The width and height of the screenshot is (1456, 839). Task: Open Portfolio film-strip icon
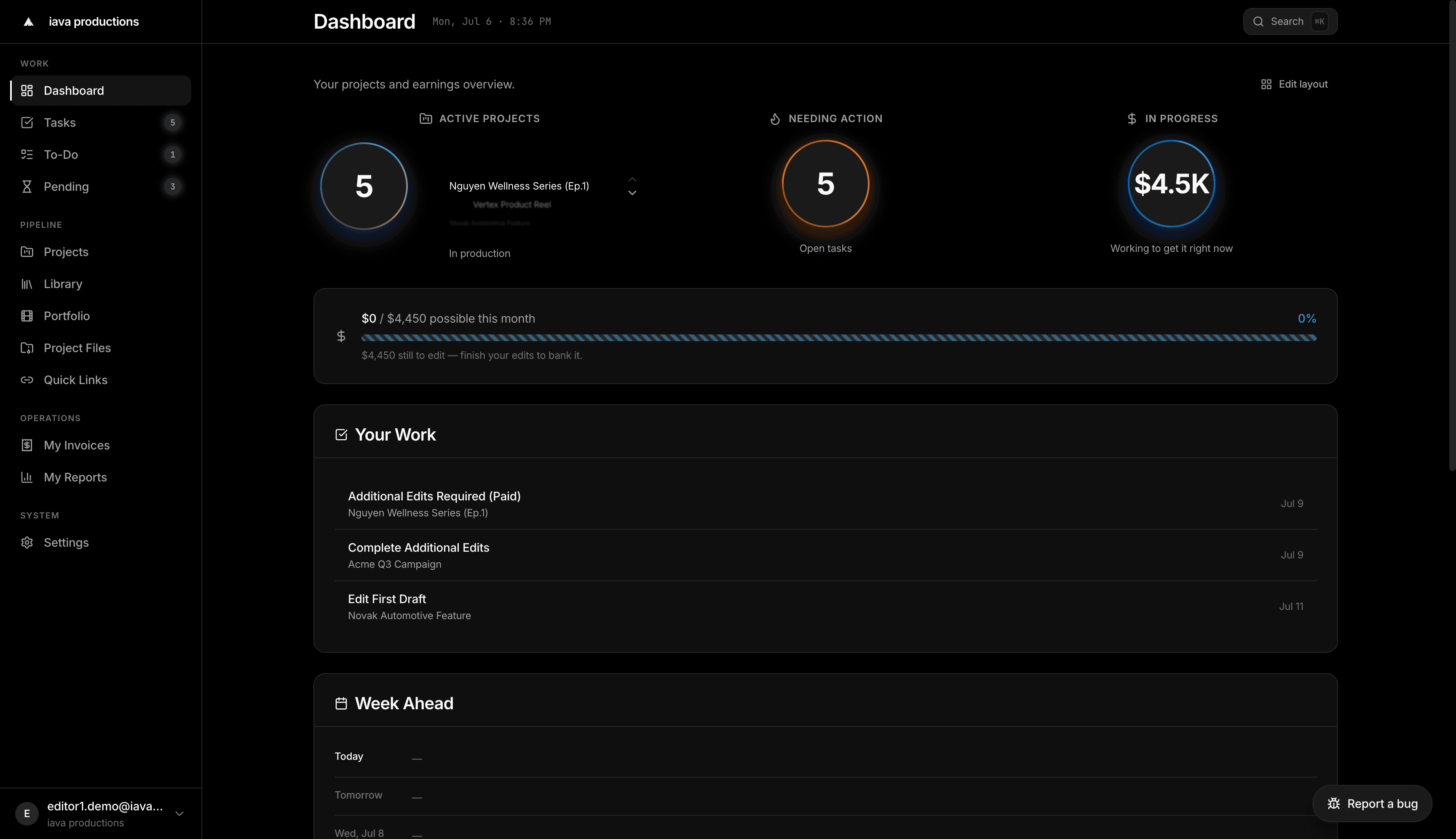pos(27,316)
